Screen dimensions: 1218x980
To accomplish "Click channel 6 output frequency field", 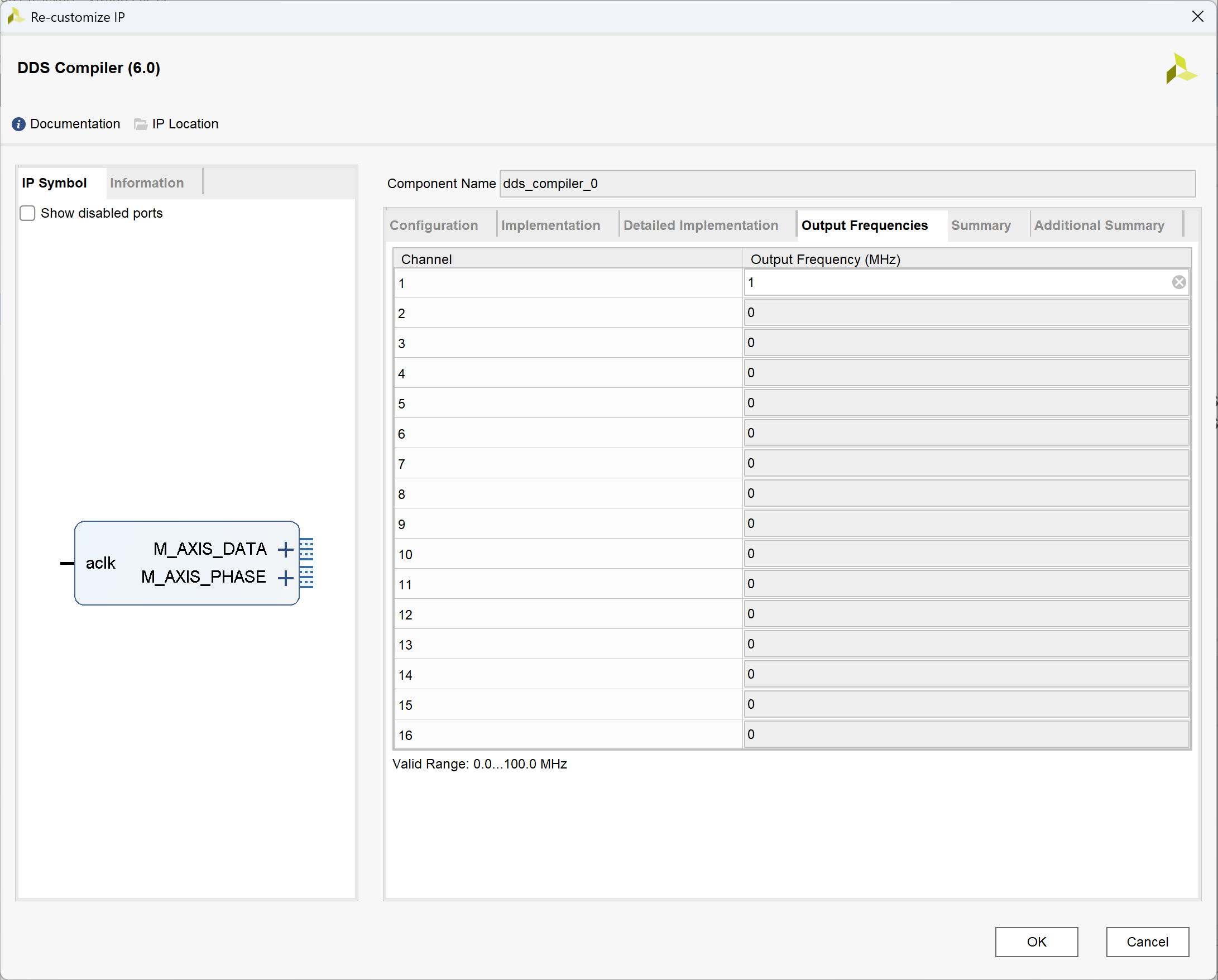I will [967, 433].
